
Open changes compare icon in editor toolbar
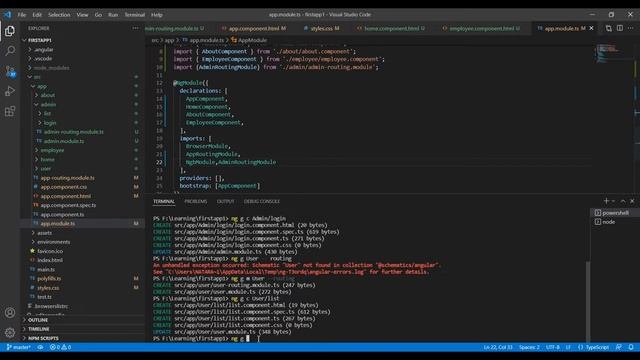click(x=609, y=28)
